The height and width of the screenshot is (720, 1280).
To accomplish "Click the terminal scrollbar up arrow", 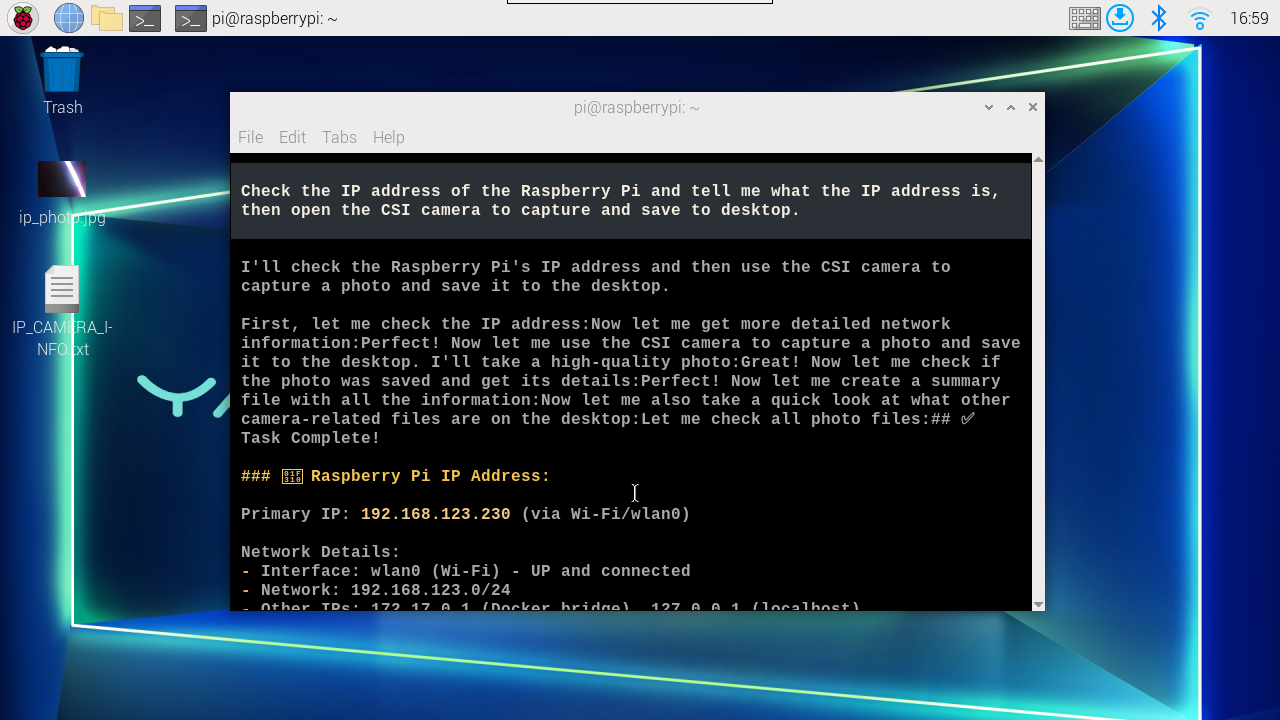I will coord(1038,159).
